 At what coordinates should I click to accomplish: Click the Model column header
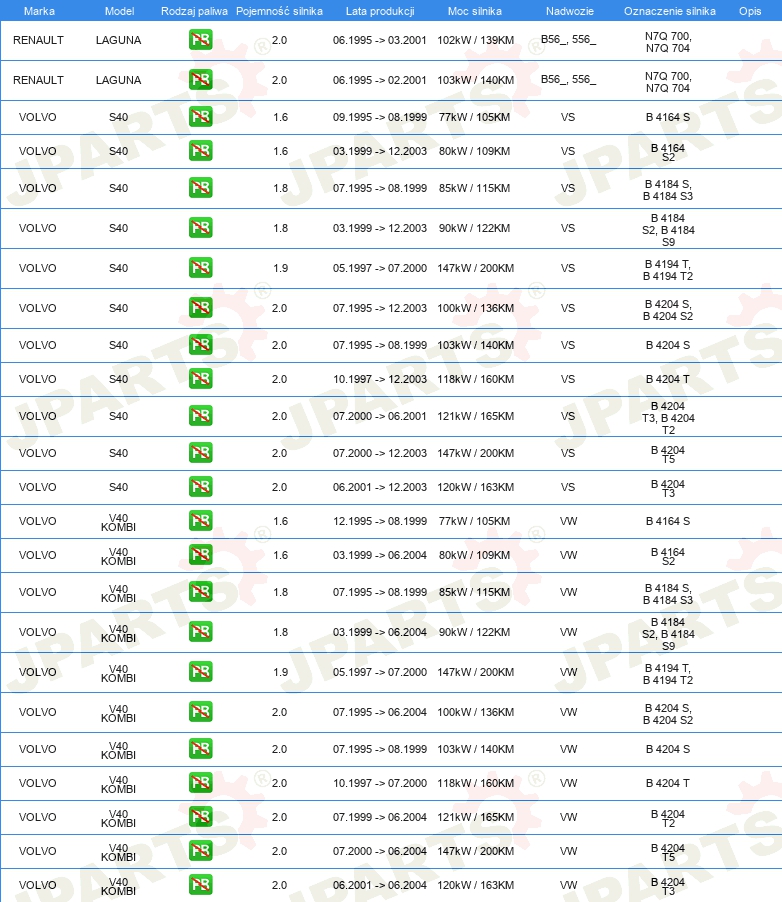[119, 11]
